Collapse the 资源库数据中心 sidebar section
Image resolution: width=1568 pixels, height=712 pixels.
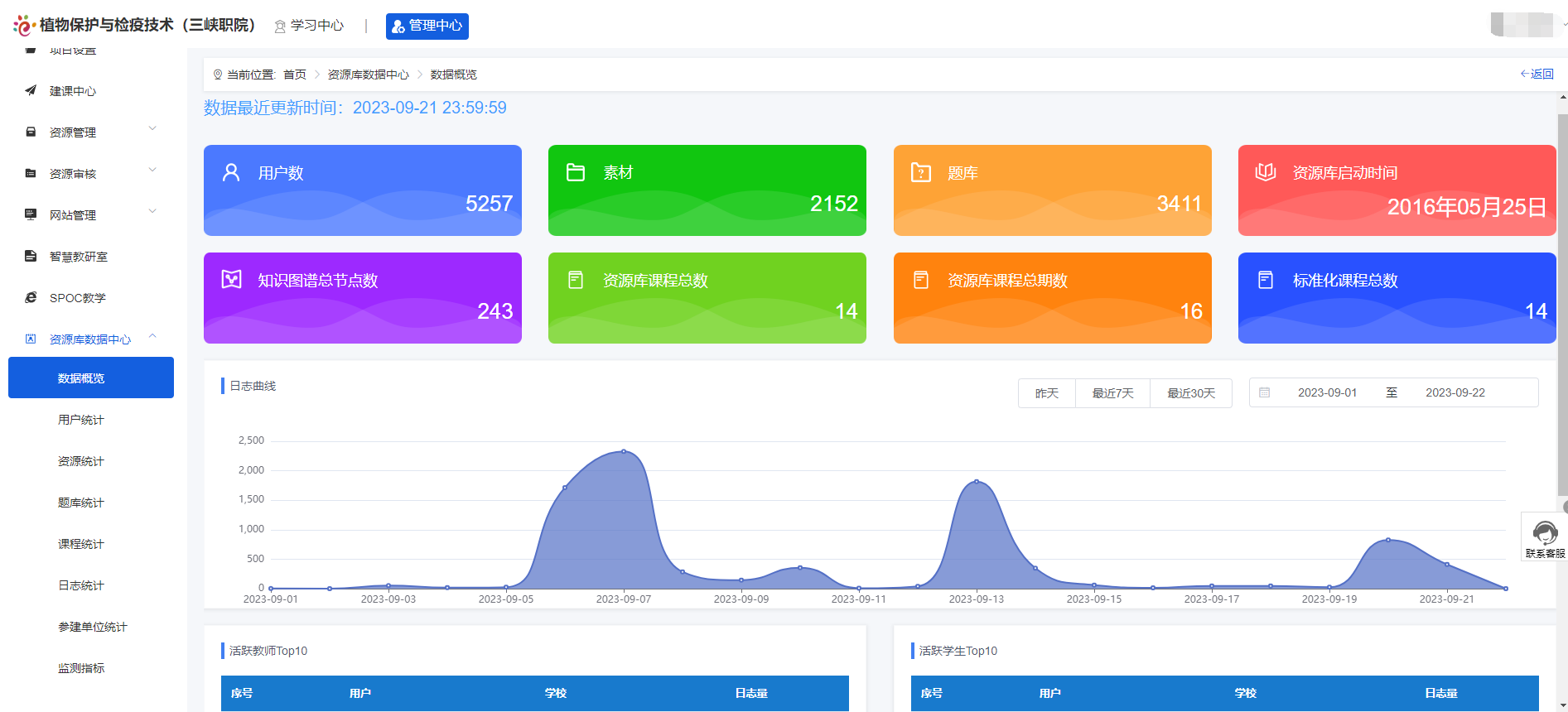tap(152, 336)
